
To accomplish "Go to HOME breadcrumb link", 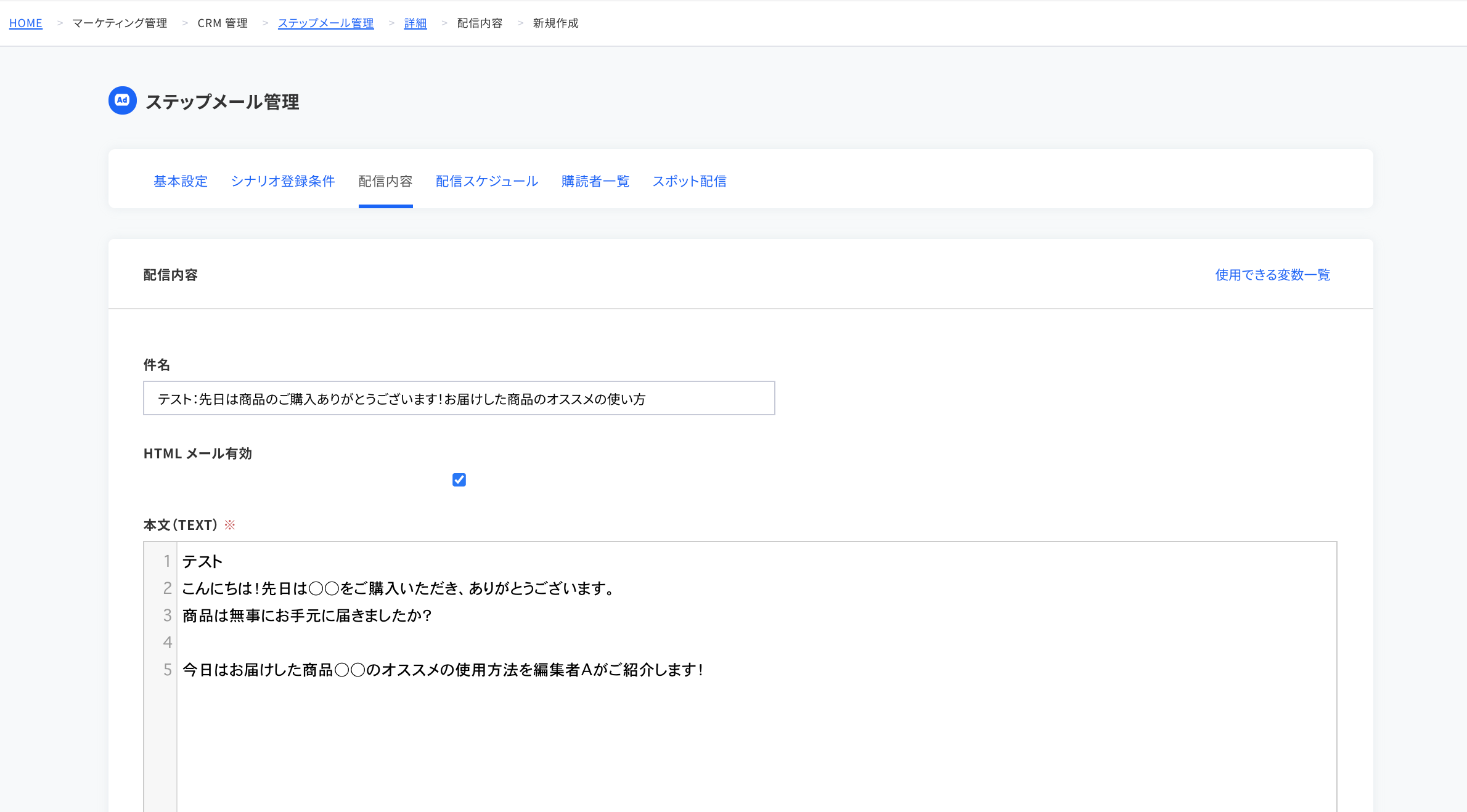I will [26, 23].
